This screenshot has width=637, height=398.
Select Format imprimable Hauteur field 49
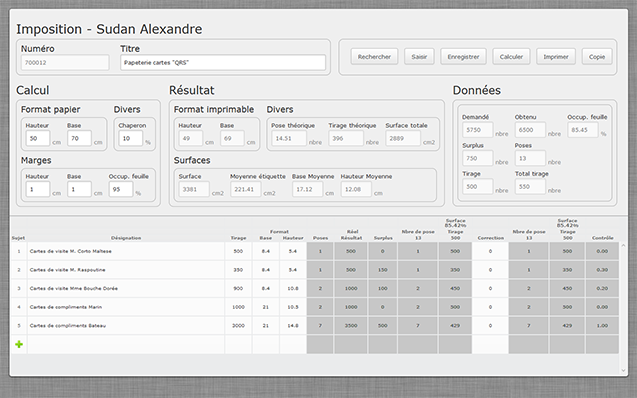[x=191, y=138]
